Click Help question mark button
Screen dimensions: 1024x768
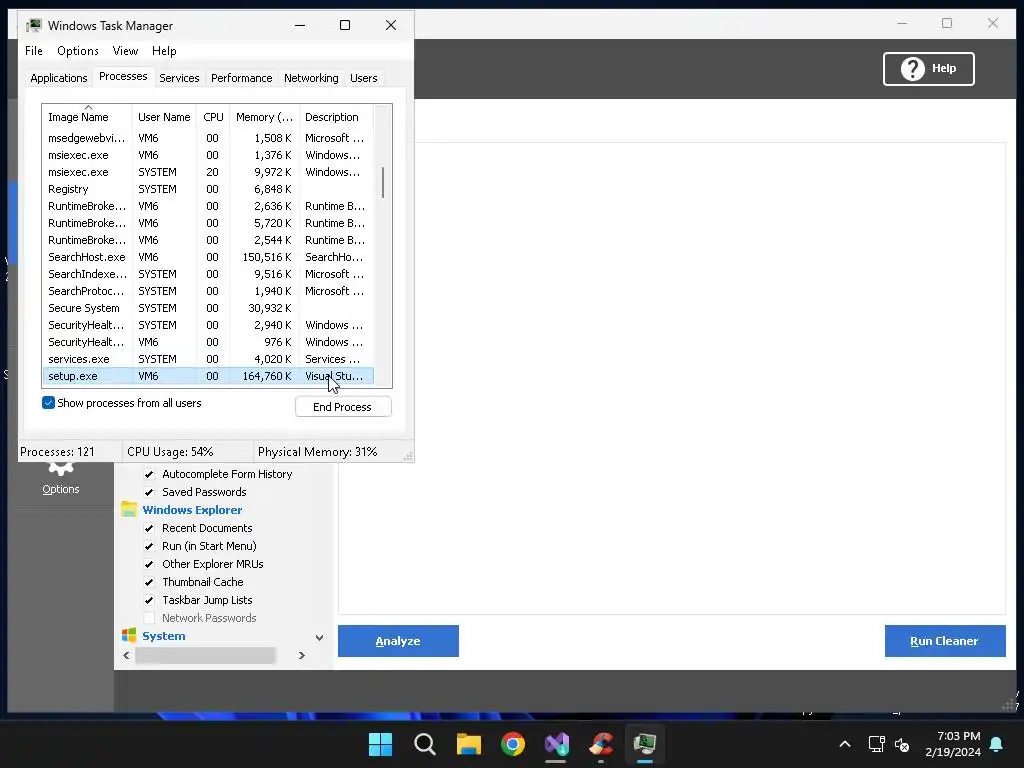(x=929, y=69)
